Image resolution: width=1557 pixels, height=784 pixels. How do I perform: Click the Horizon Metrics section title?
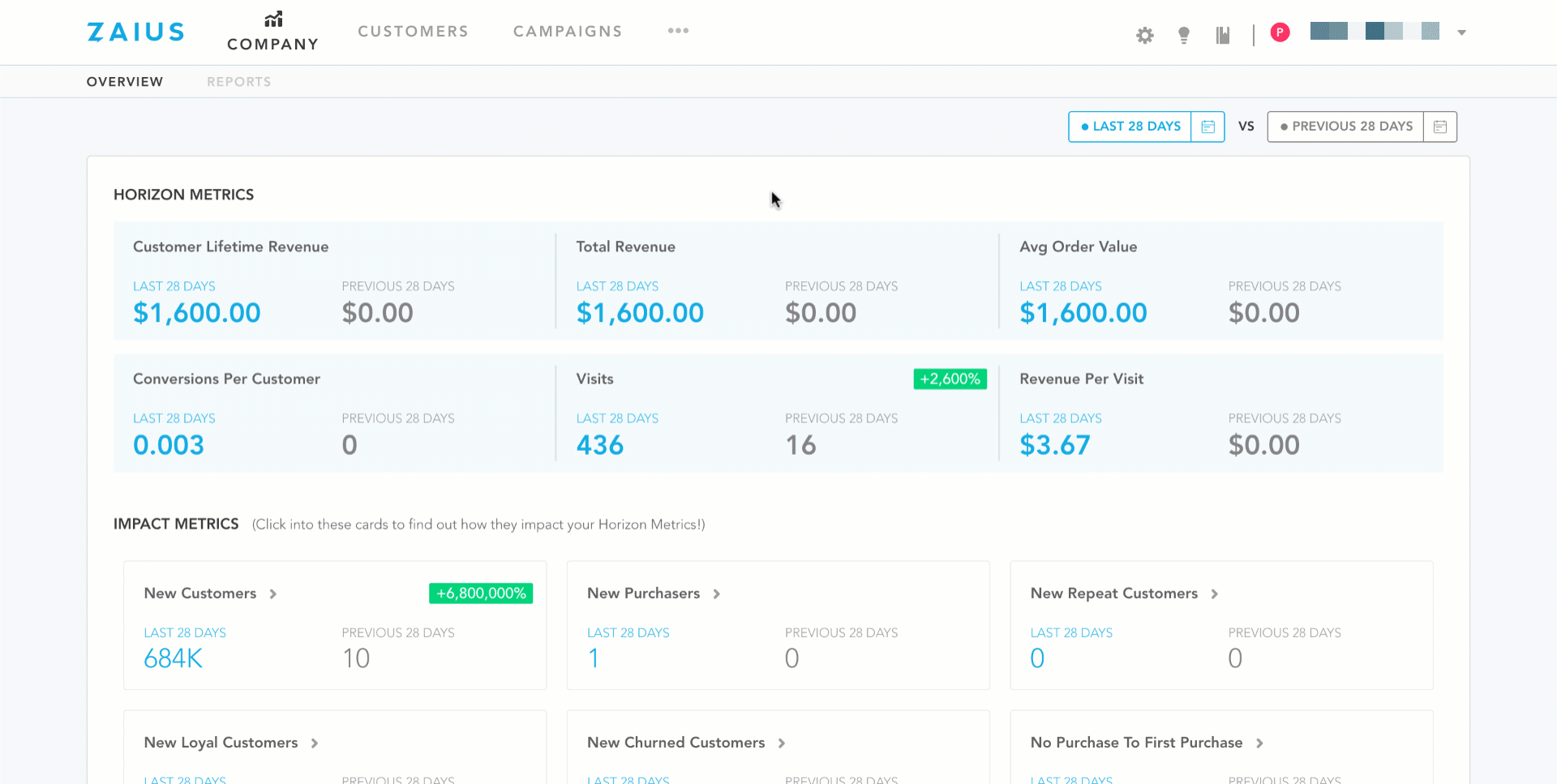183,195
